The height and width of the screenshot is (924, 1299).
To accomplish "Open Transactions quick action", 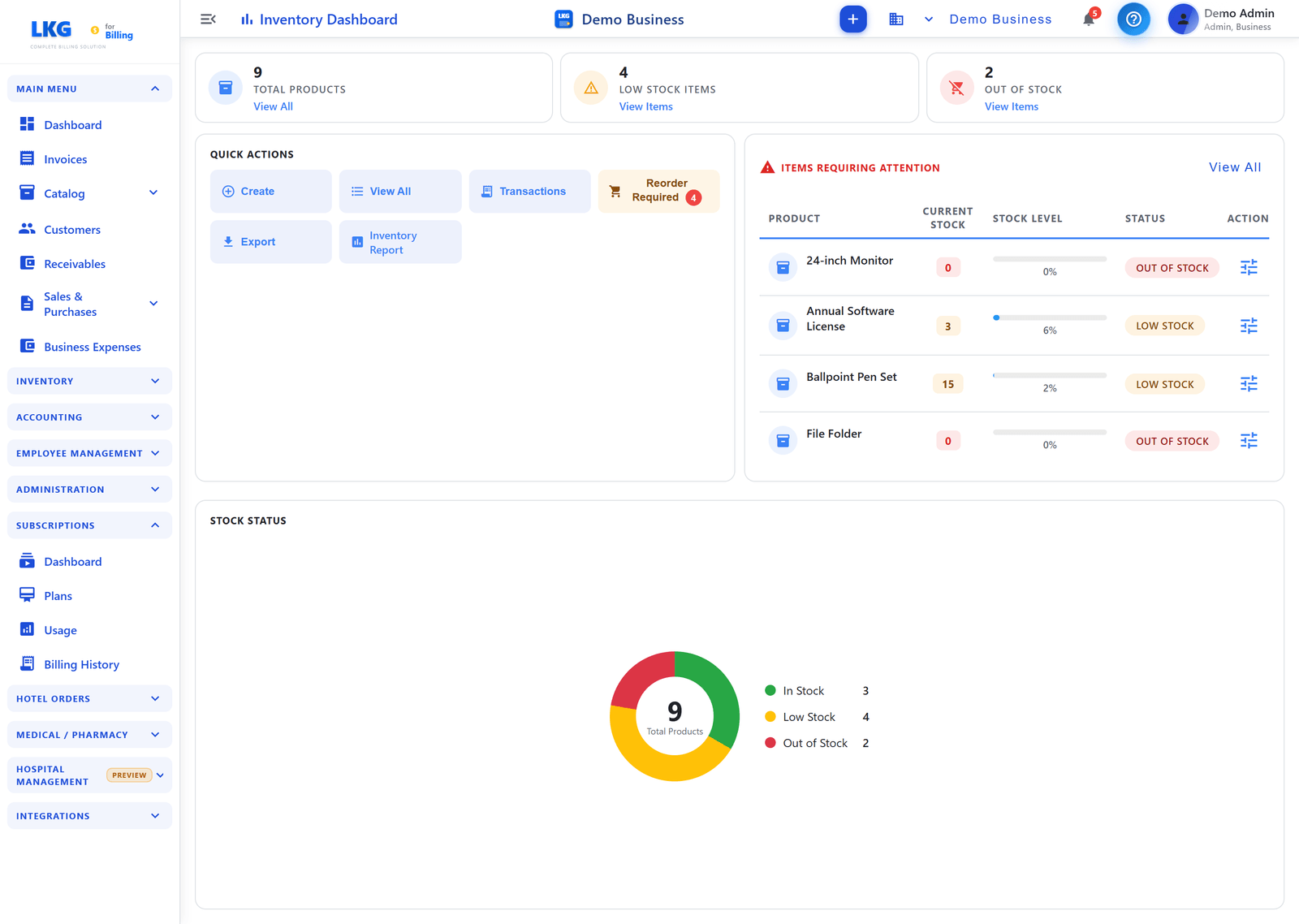I will 529,191.
